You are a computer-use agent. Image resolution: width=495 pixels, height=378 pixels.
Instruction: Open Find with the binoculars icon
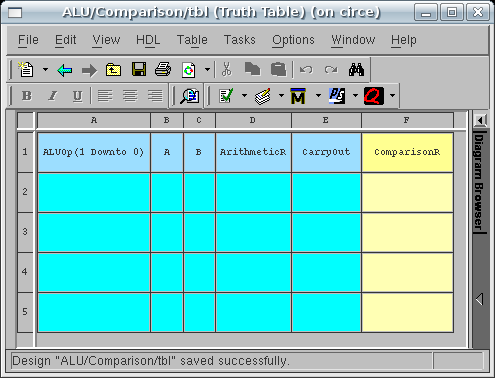[356, 70]
